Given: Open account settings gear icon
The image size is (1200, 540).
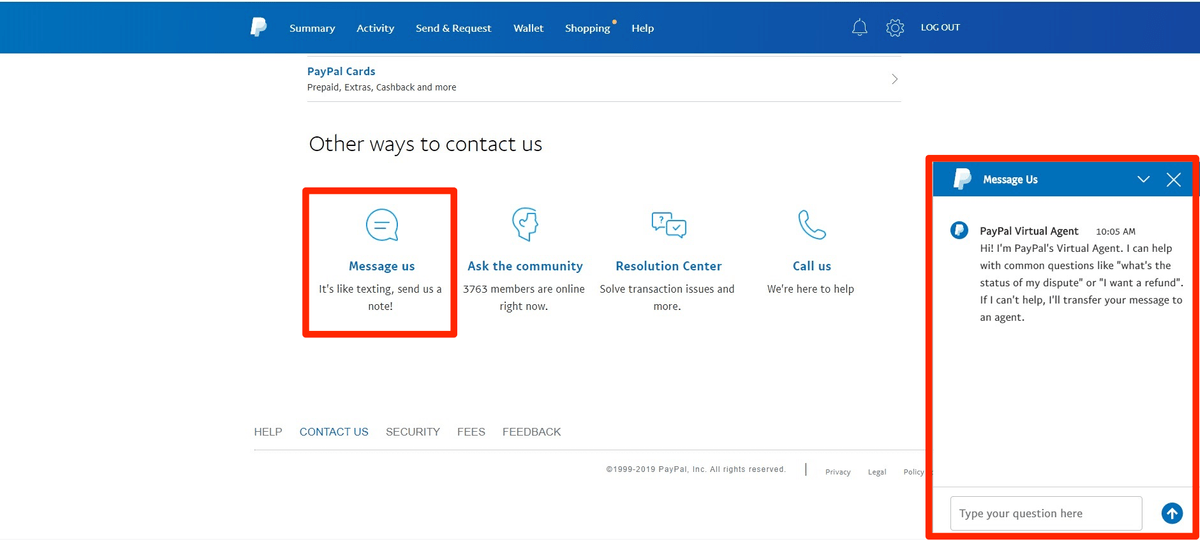Looking at the screenshot, I should [x=895, y=28].
